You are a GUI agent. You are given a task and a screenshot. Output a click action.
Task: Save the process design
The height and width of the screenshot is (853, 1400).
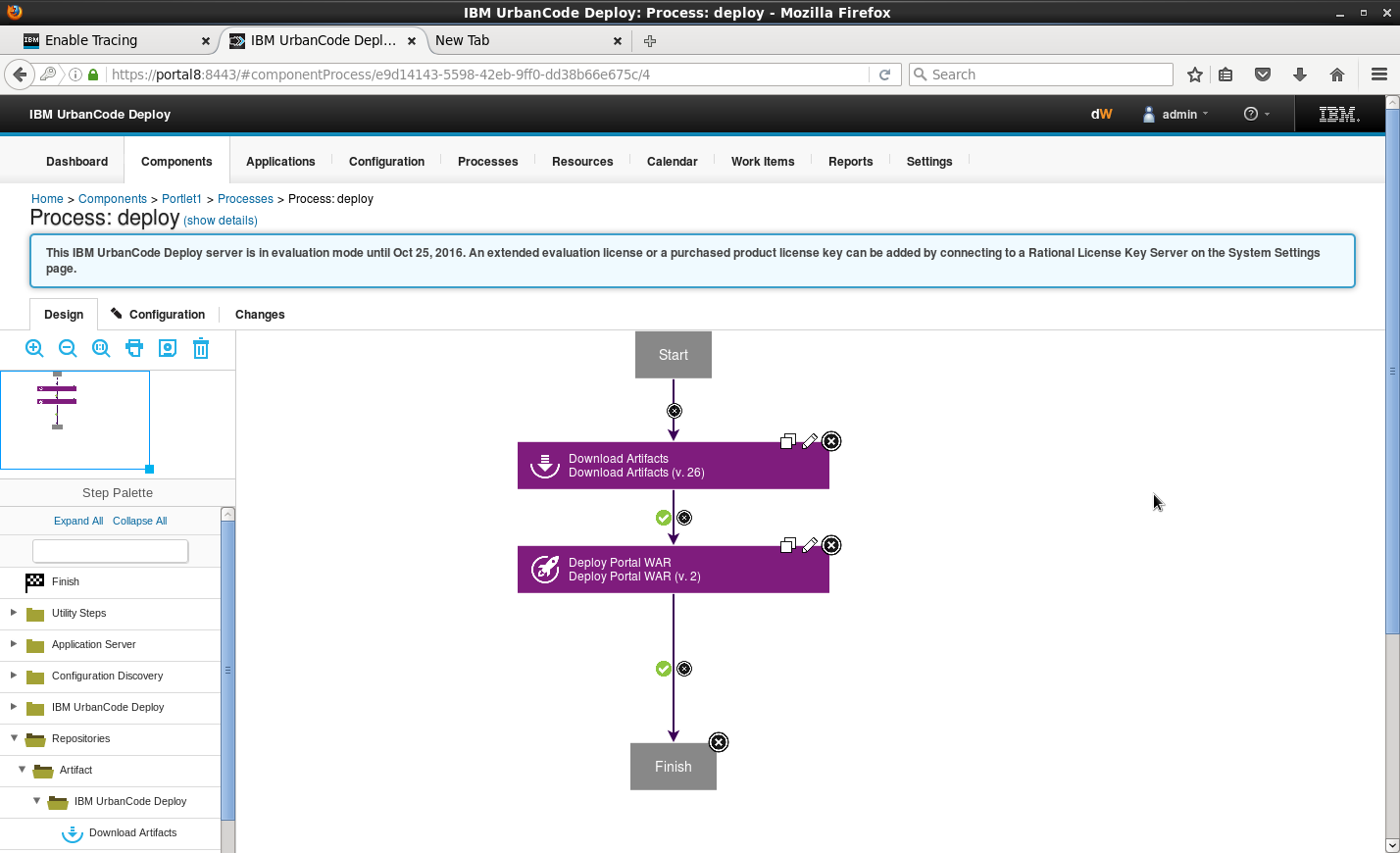(168, 348)
